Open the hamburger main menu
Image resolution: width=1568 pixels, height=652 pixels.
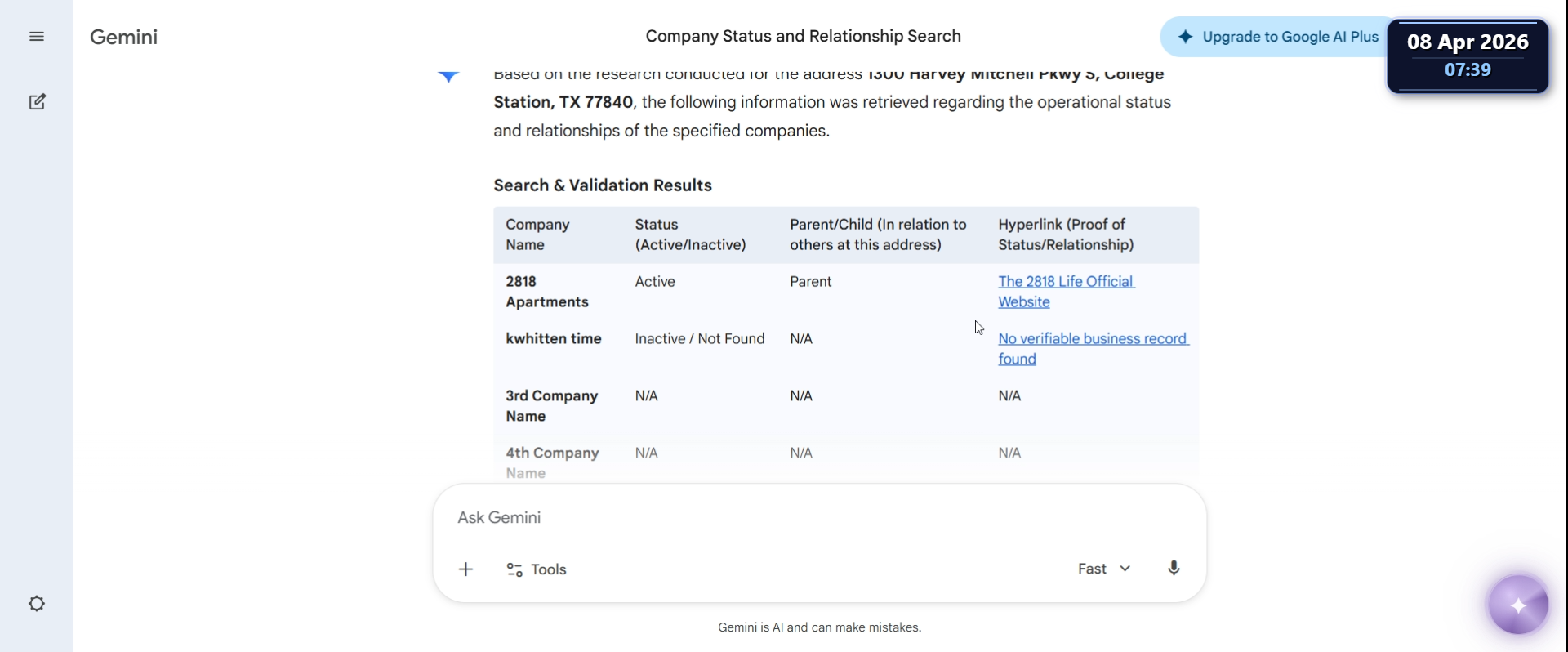37,37
